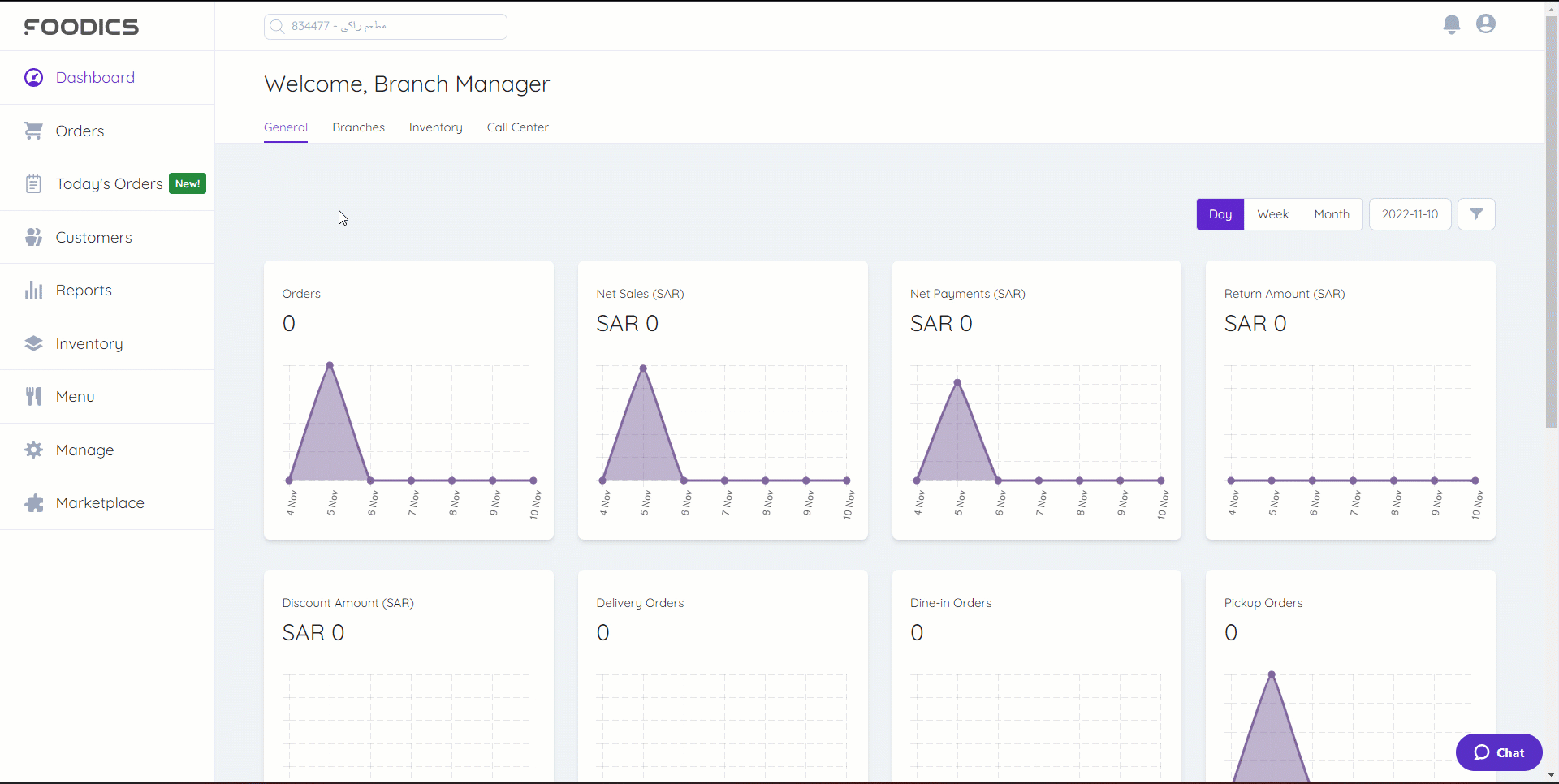Open the 2022-11-10 date picker
The image size is (1559, 784).
pyautogui.click(x=1410, y=214)
